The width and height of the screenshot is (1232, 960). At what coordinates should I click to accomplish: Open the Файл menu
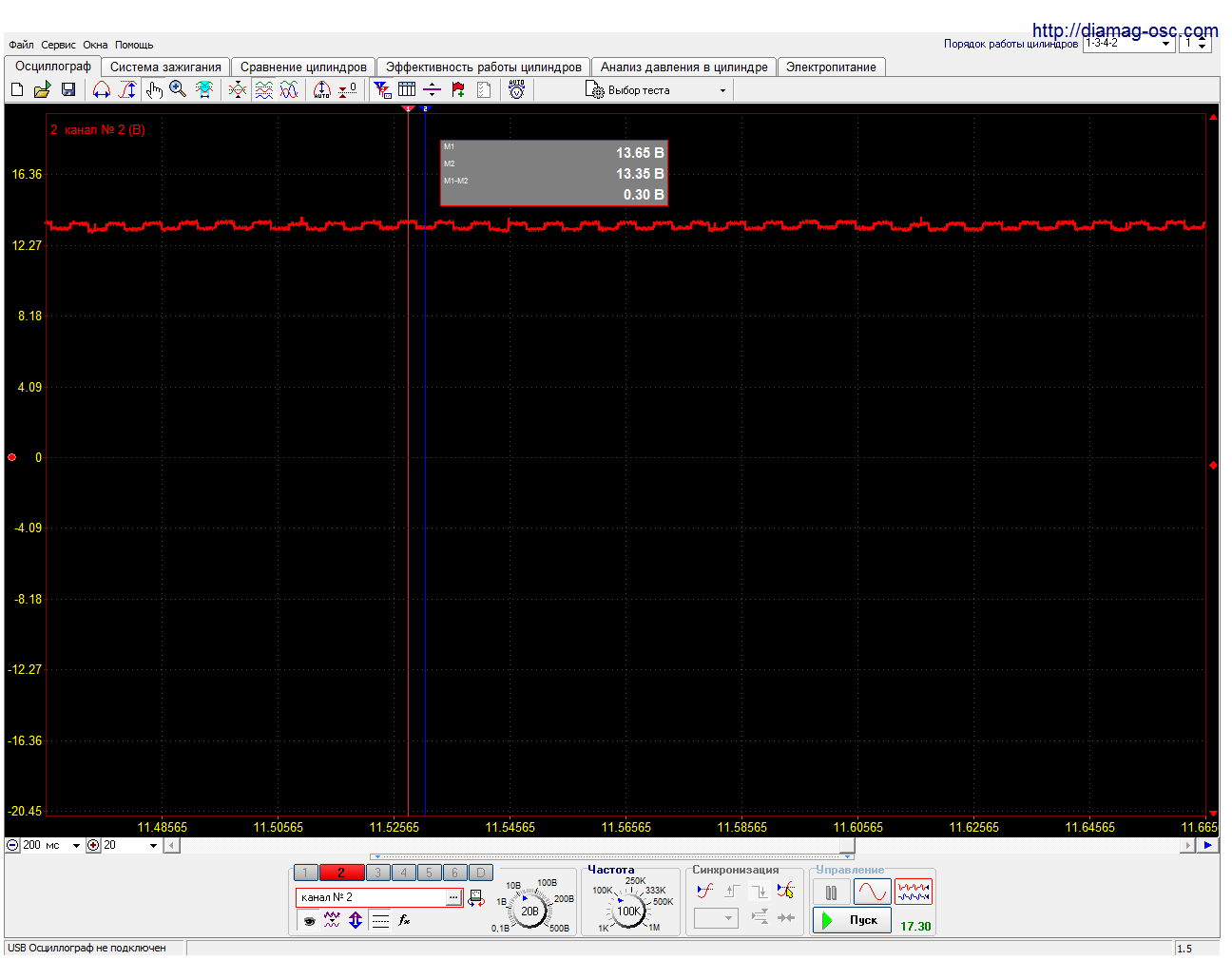click(x=21, y=45)
